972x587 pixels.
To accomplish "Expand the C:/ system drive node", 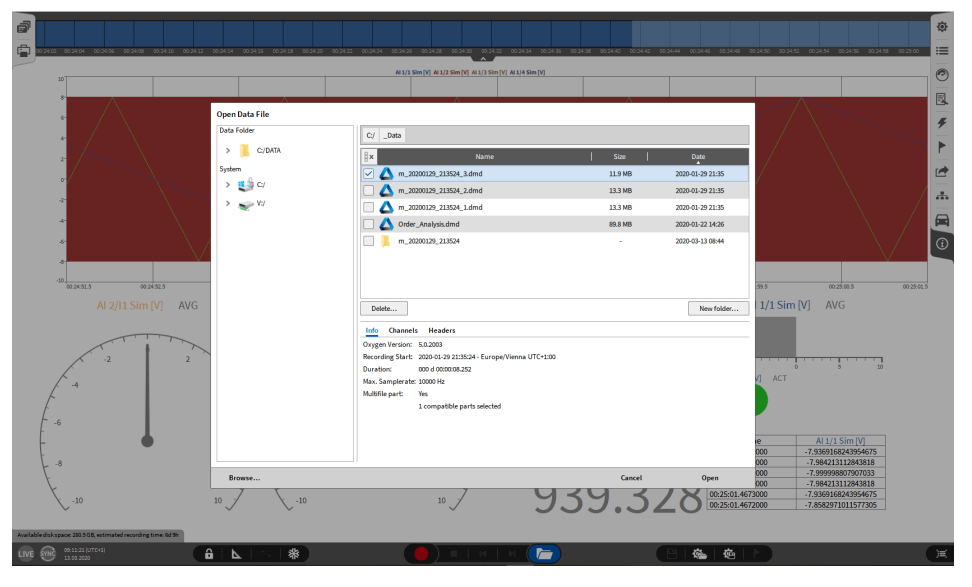I will (x=228, y=185).
